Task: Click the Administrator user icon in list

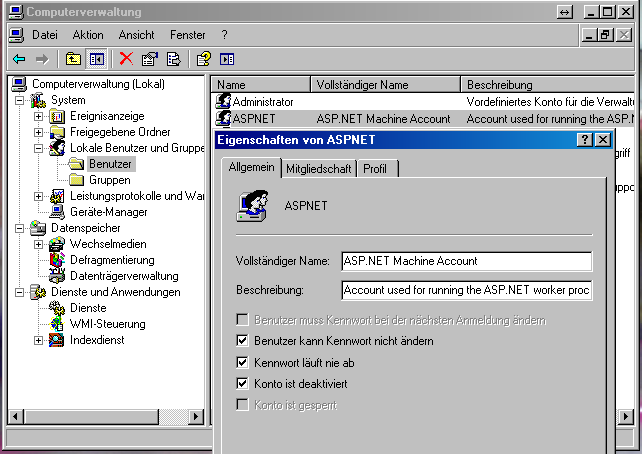Action: click(224, 101)
